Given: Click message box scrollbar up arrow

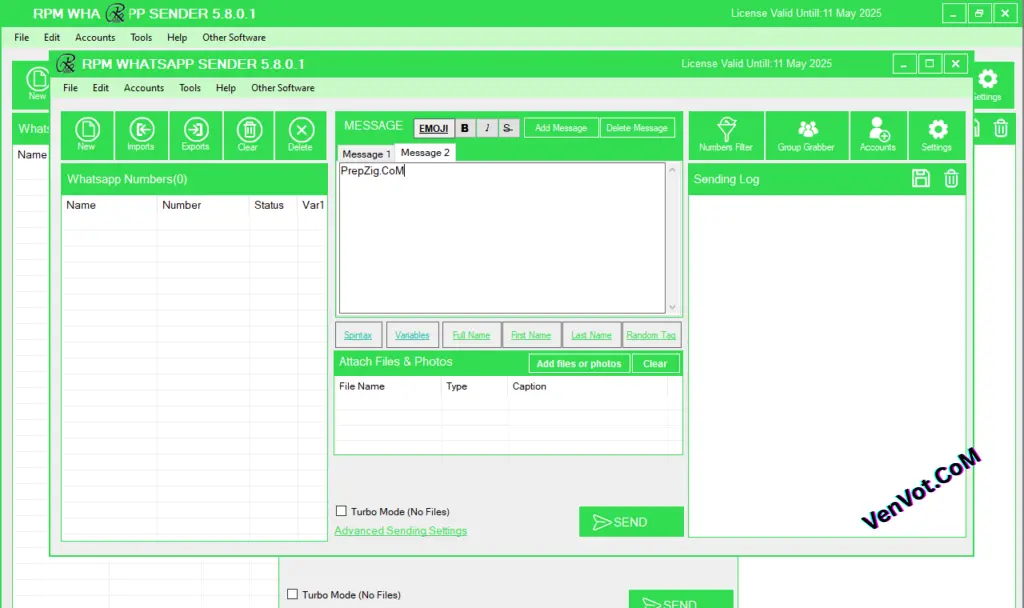Looking at the screenshot, I should click(673, 170).
